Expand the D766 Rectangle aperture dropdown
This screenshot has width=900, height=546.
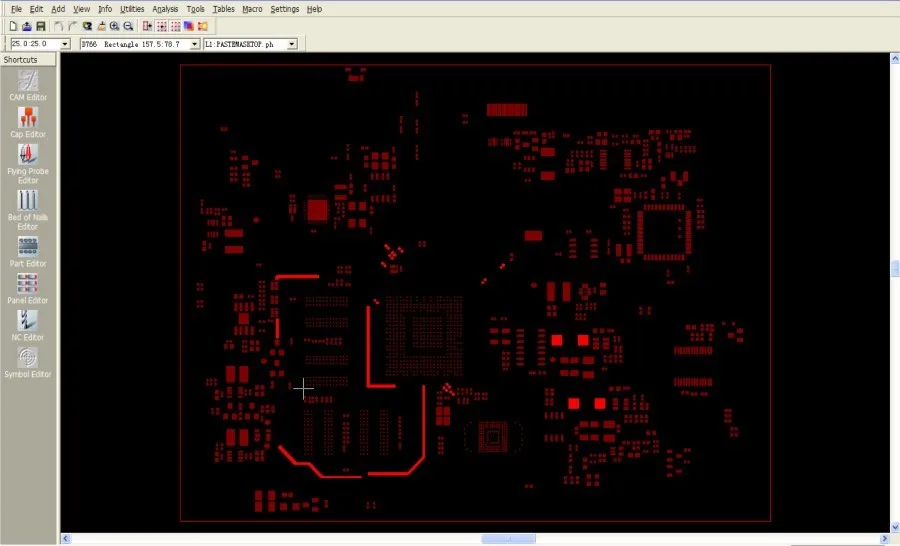[x=194, y=44]
